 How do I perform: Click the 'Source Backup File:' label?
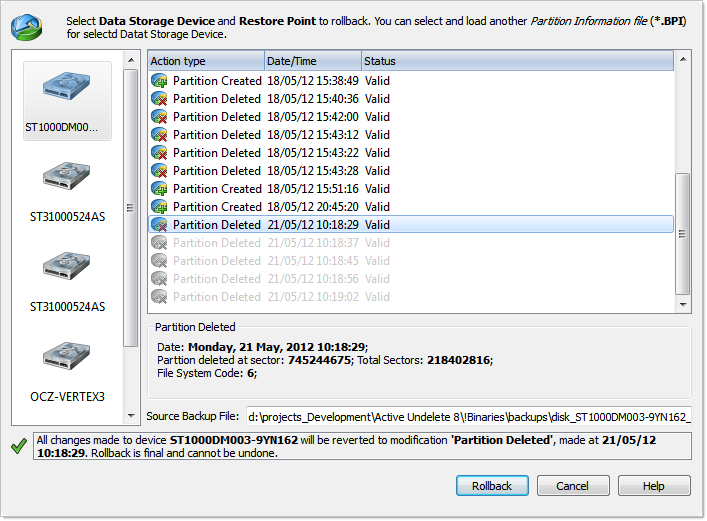193,416
